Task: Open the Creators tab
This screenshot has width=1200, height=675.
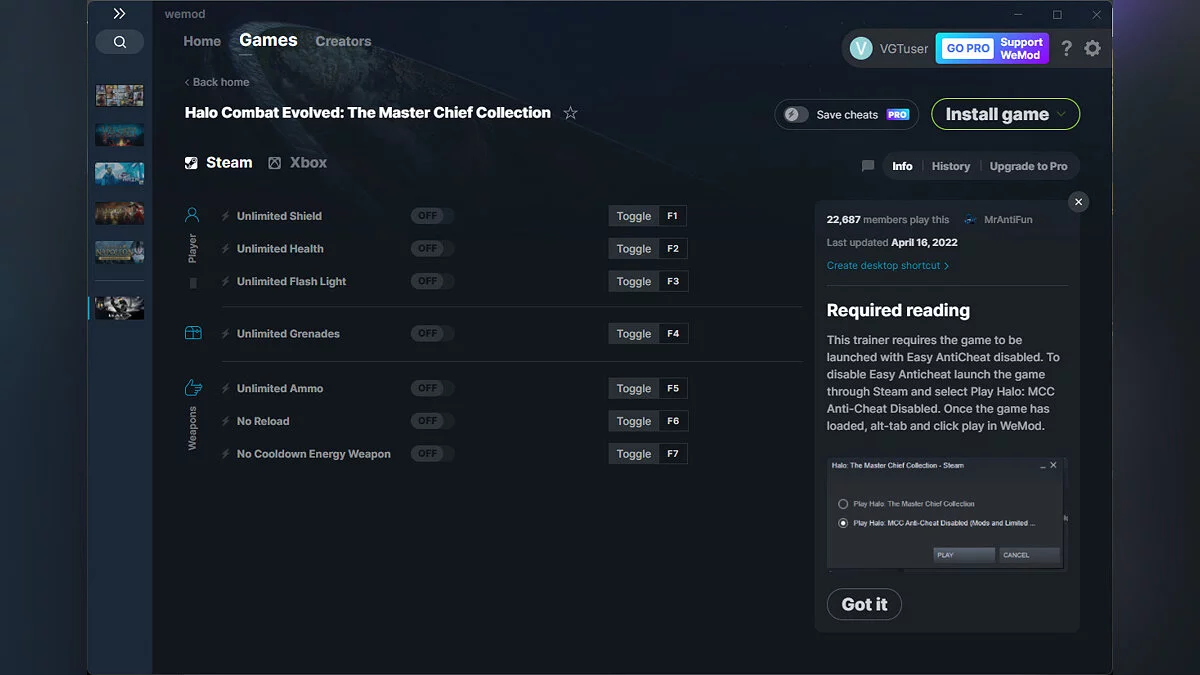Action: click(343, 41)
